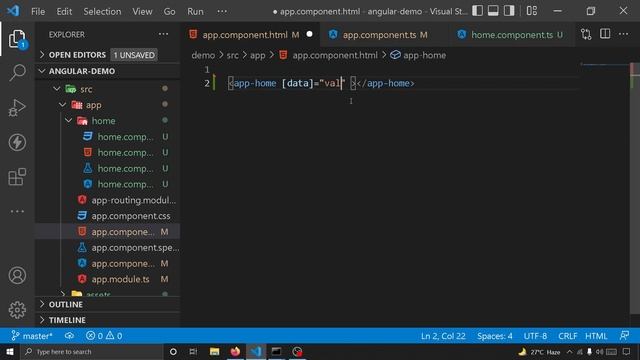Open the source control compare changes icon

[586, 34]
